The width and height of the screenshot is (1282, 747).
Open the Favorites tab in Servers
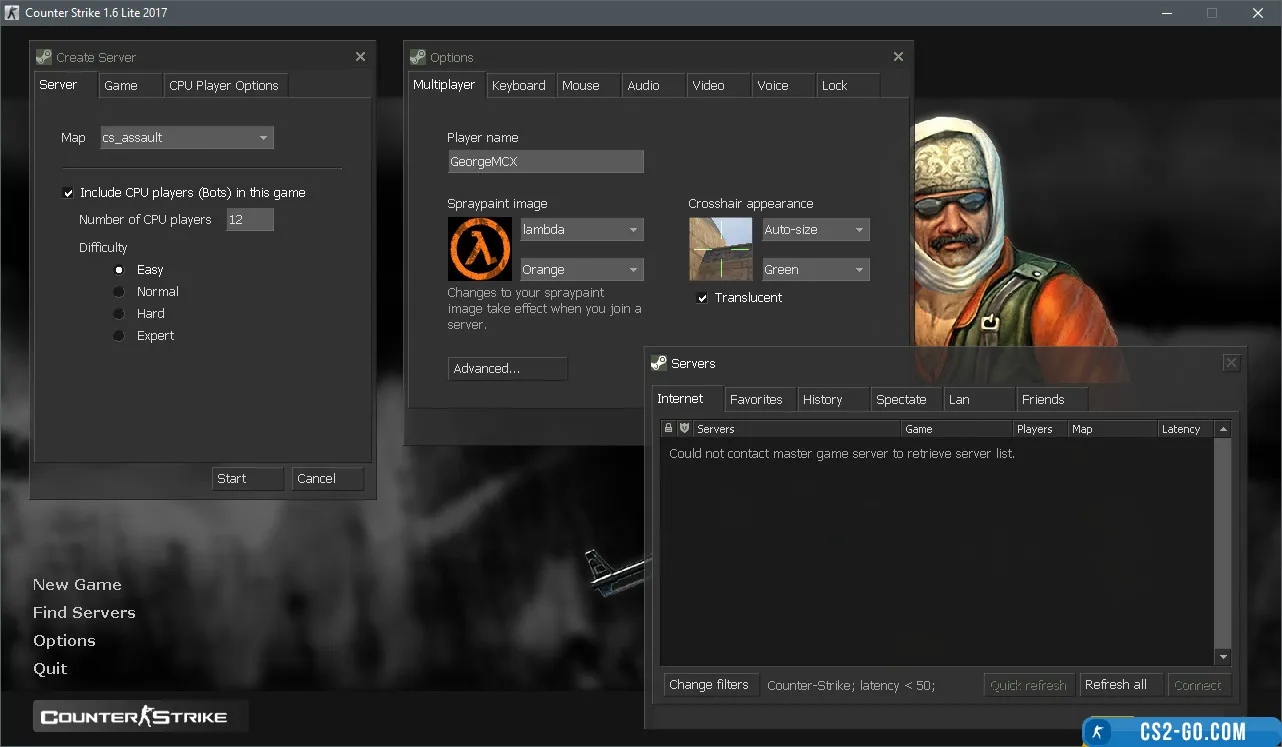point(756,400)
